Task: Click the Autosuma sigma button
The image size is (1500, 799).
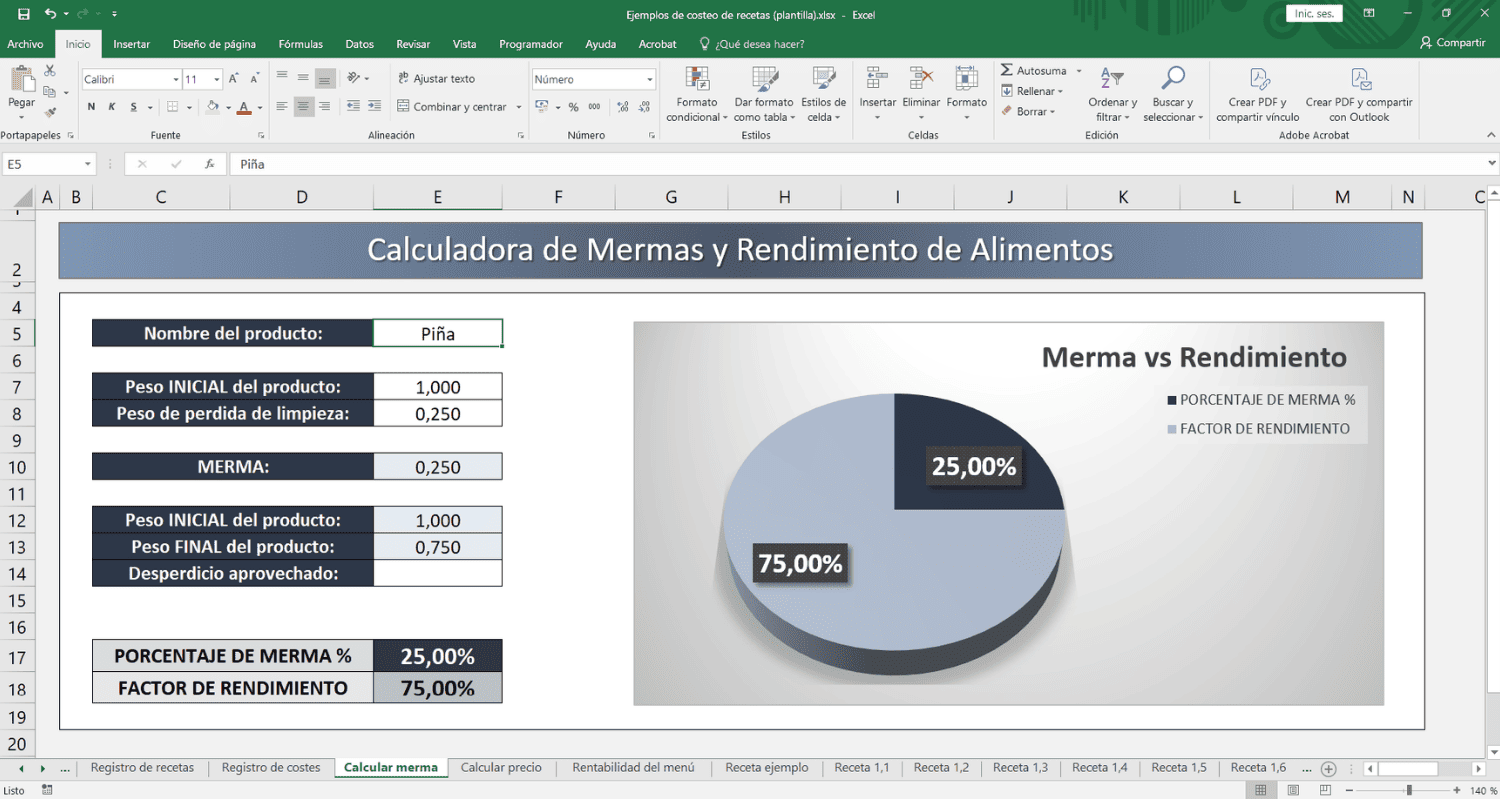Action: tap(1033, 71)
